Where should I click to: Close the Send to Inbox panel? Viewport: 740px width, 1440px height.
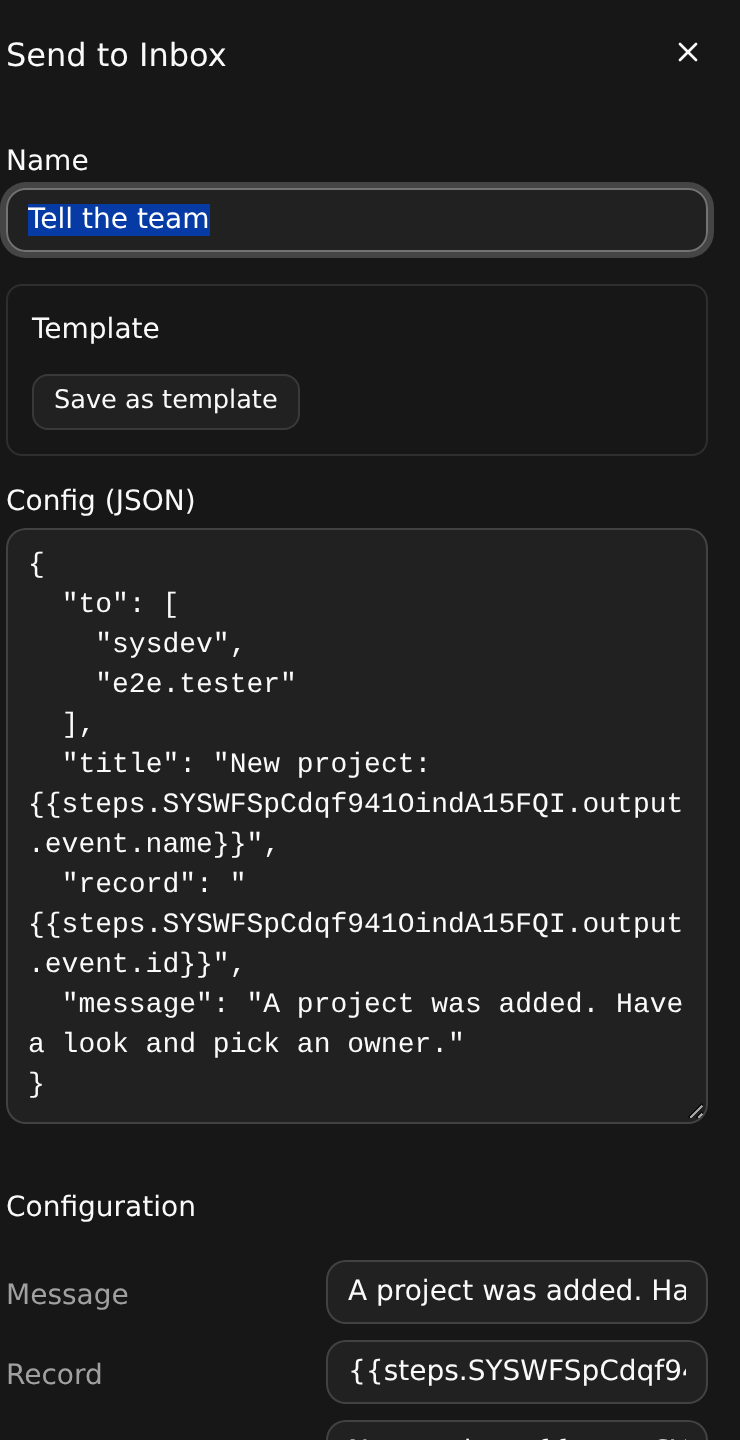click(x=687, y=53)
